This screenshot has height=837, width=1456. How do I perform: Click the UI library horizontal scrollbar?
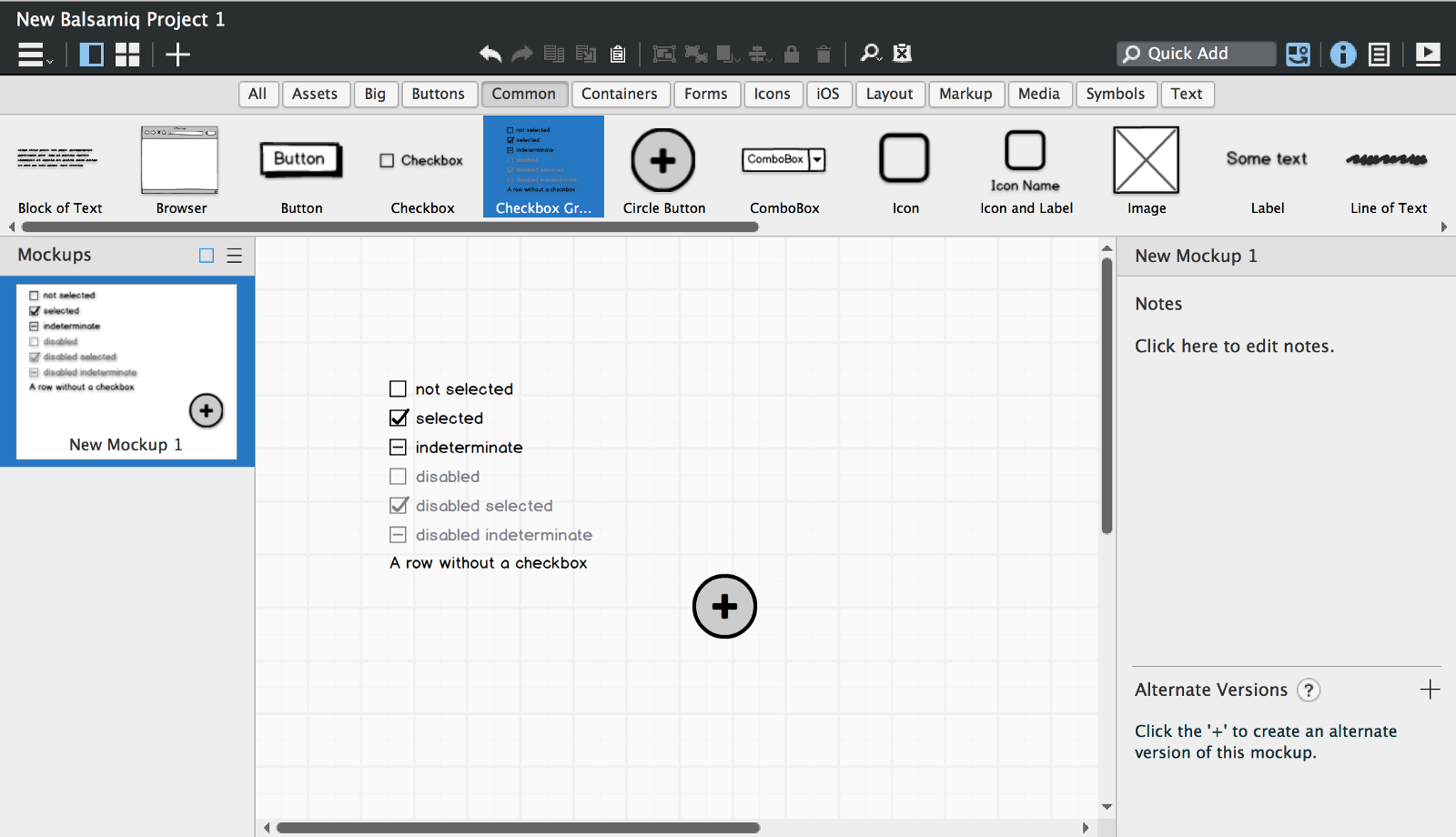coord(389,227)
